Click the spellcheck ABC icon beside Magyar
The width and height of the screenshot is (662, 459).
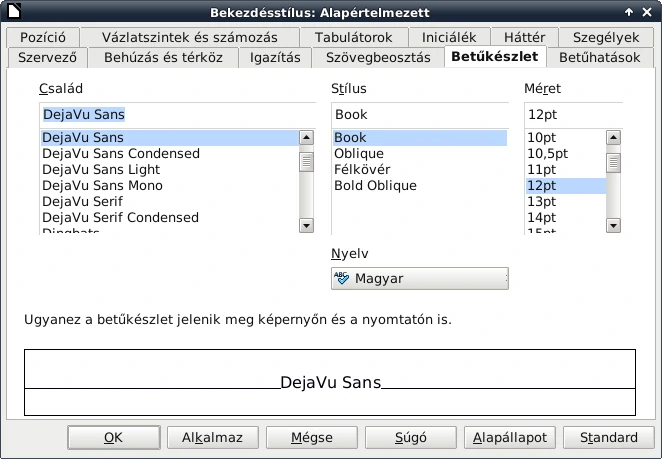tap(342, 278)
